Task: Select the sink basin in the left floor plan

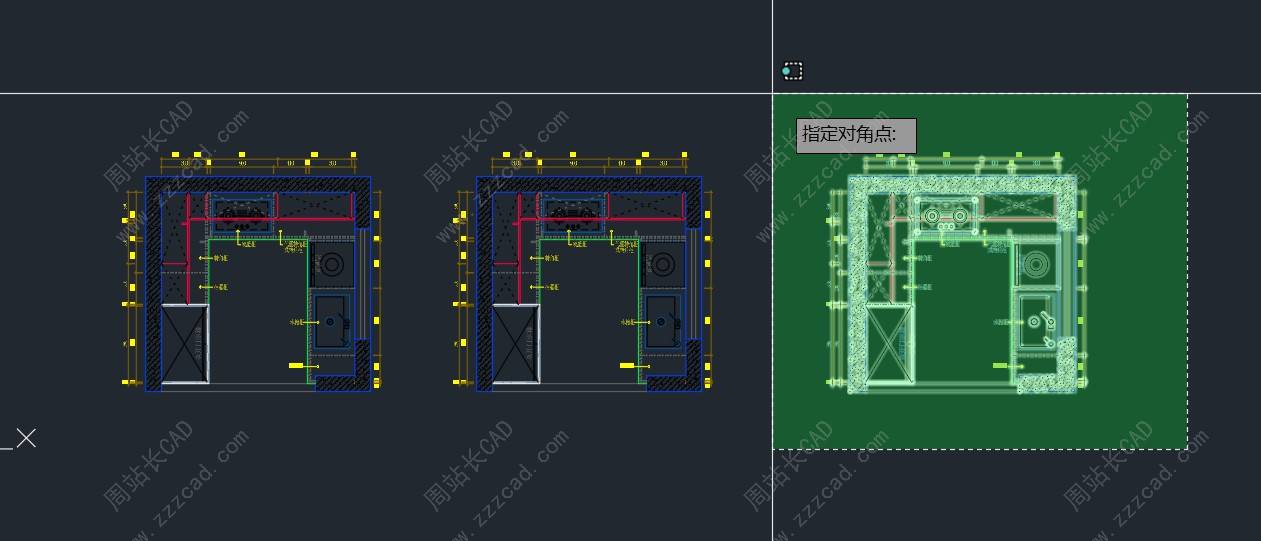Action: [x=332, y=322]
